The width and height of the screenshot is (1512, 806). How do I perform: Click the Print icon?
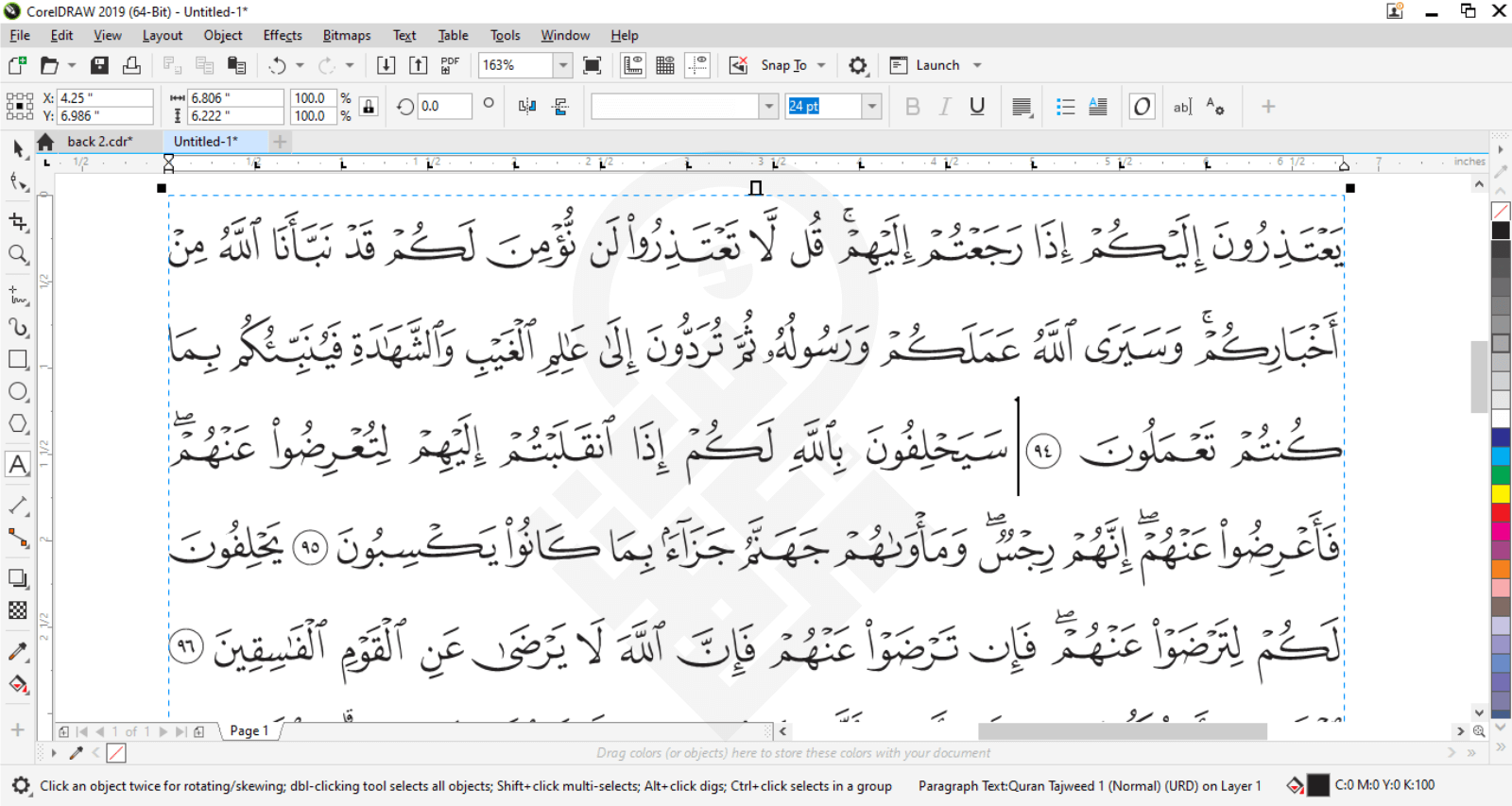coord(131,65)
